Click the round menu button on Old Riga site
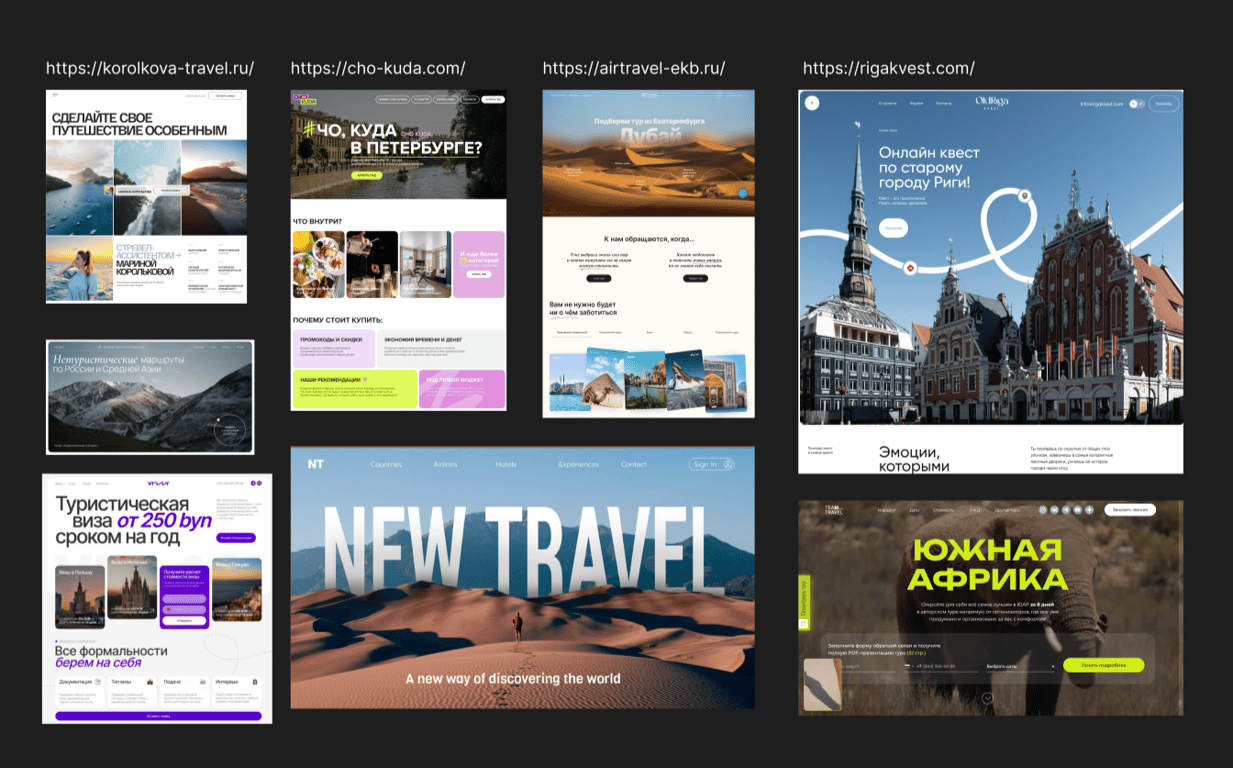1233x768 pixels. (x=812, y=103)
